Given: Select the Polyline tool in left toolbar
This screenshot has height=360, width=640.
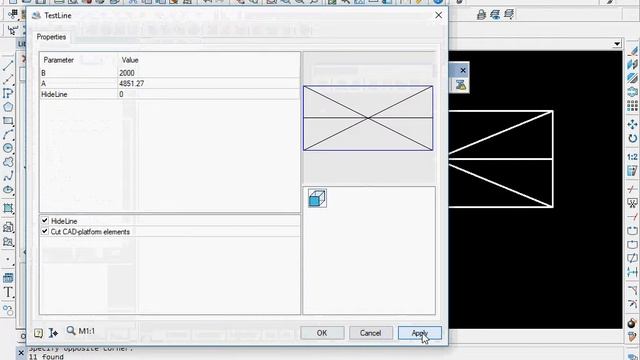Looking at the screenshot, I should tap(8, 93).
